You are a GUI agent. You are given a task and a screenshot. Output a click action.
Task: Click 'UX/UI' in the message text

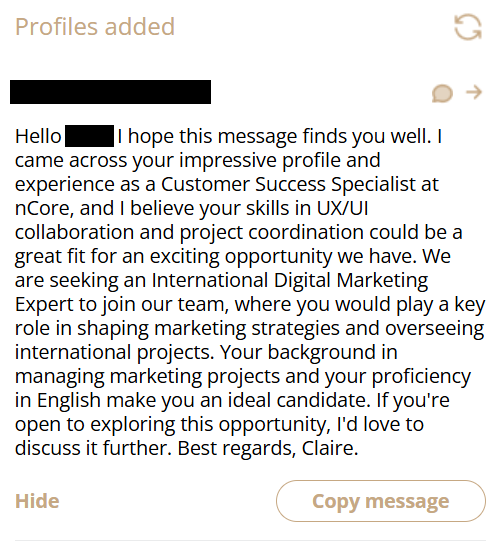coord(342,208)
